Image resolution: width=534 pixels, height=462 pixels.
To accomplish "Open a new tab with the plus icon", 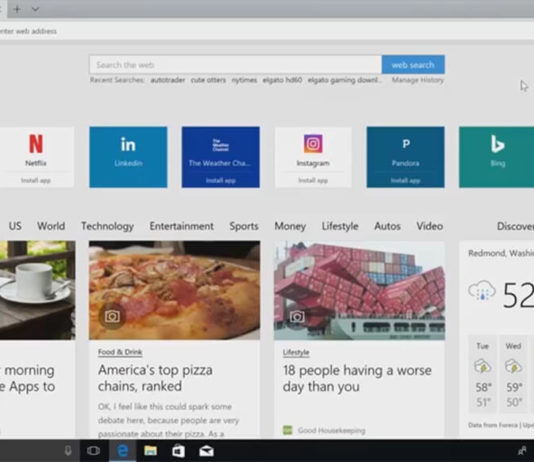I will tap(17, 9).
